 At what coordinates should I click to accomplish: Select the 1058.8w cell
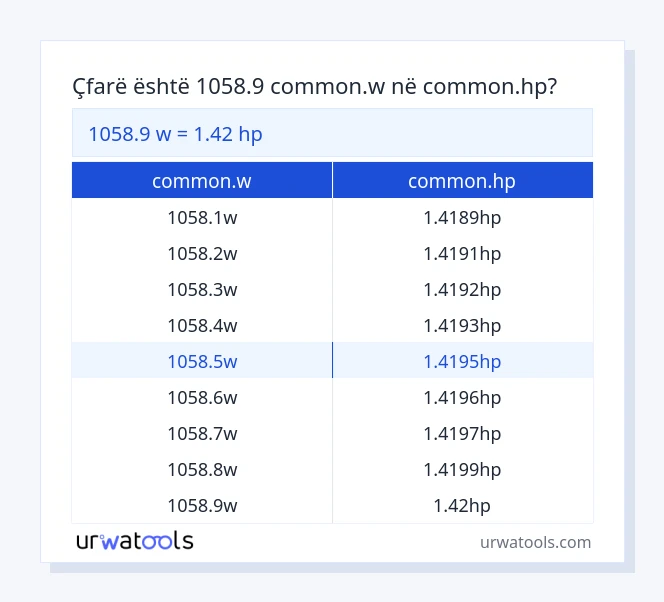coord(202,469)
